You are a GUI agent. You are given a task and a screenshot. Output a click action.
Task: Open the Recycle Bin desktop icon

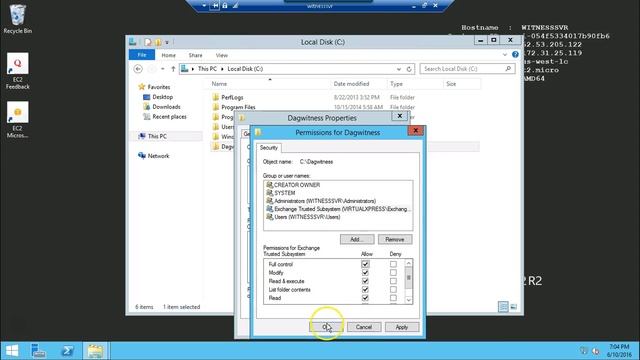click(x=17, y=19)
